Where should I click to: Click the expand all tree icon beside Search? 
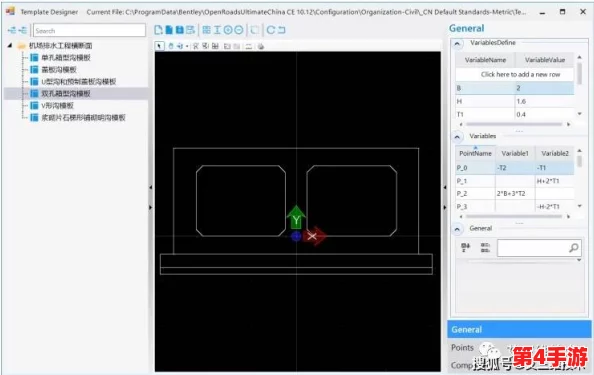pos(12,30)
